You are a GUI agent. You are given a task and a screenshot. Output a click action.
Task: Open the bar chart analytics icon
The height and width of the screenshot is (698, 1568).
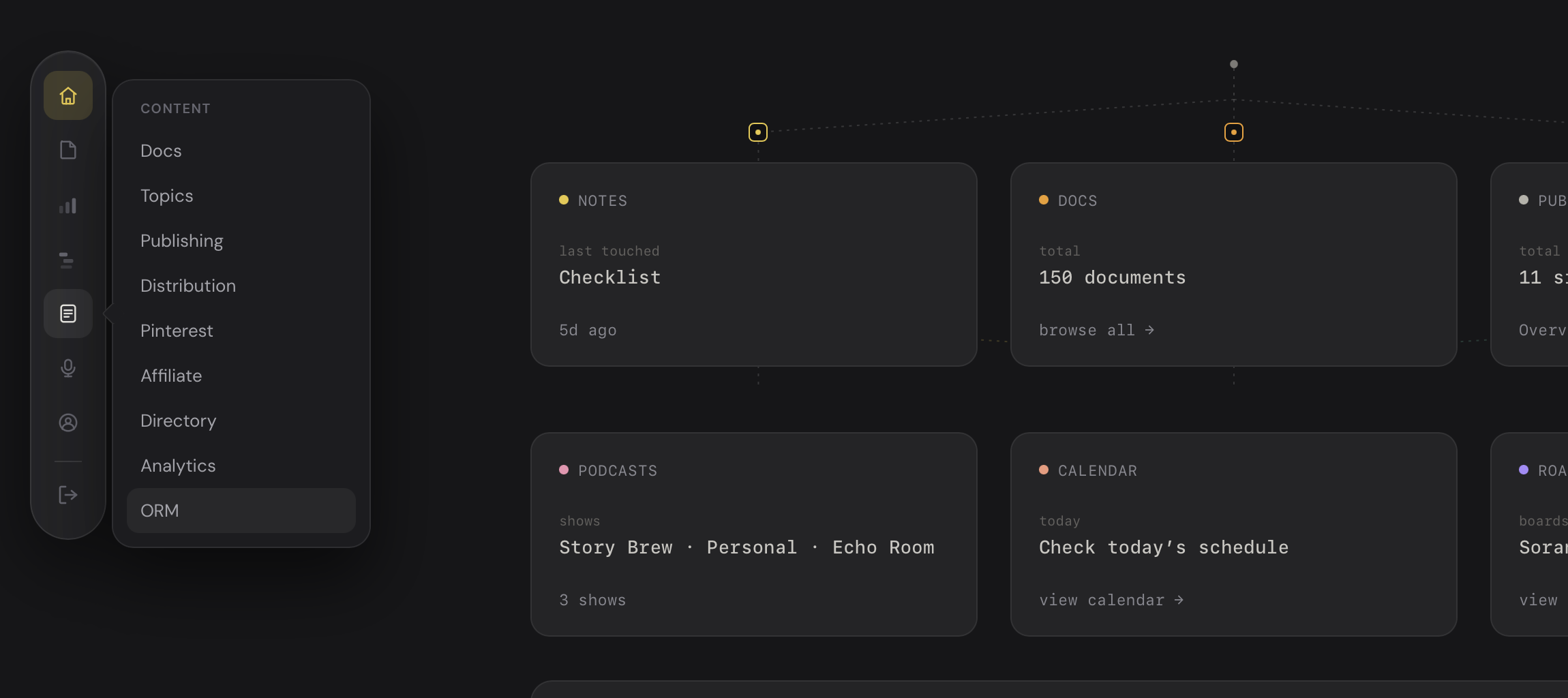(68, 204)
